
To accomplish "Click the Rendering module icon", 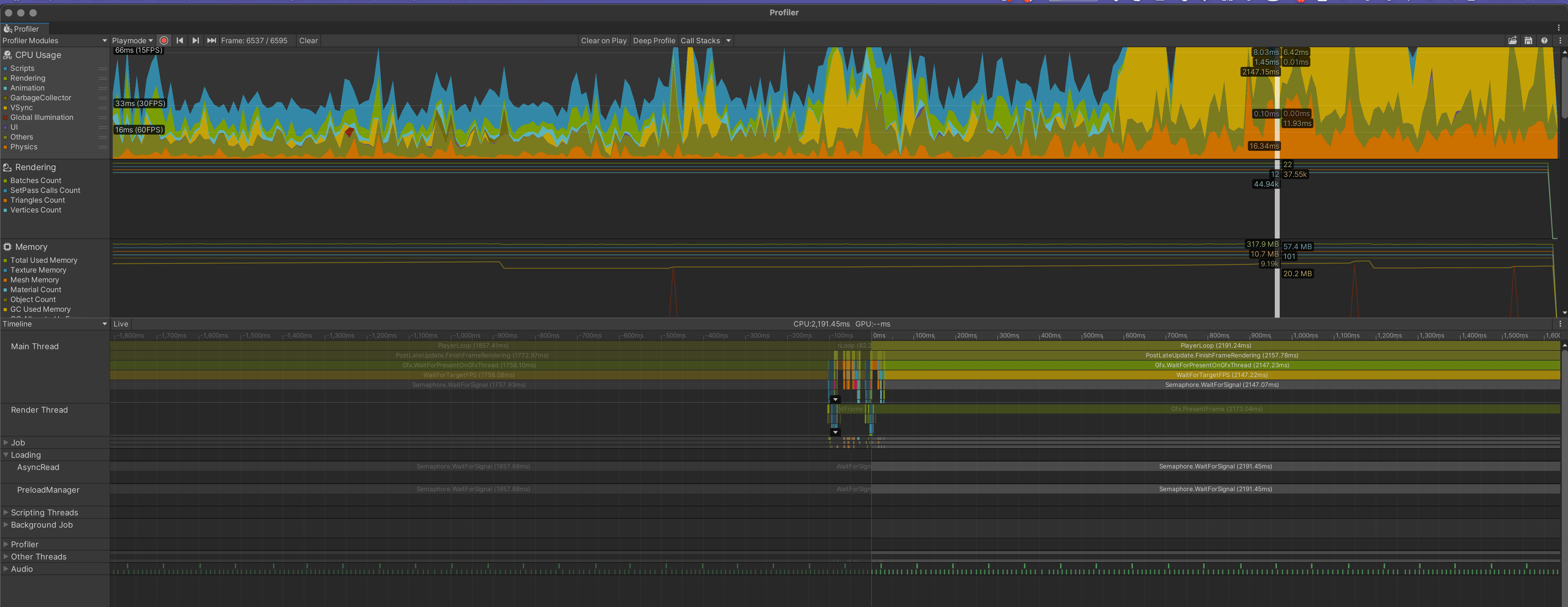I will (x=7, y=167).
